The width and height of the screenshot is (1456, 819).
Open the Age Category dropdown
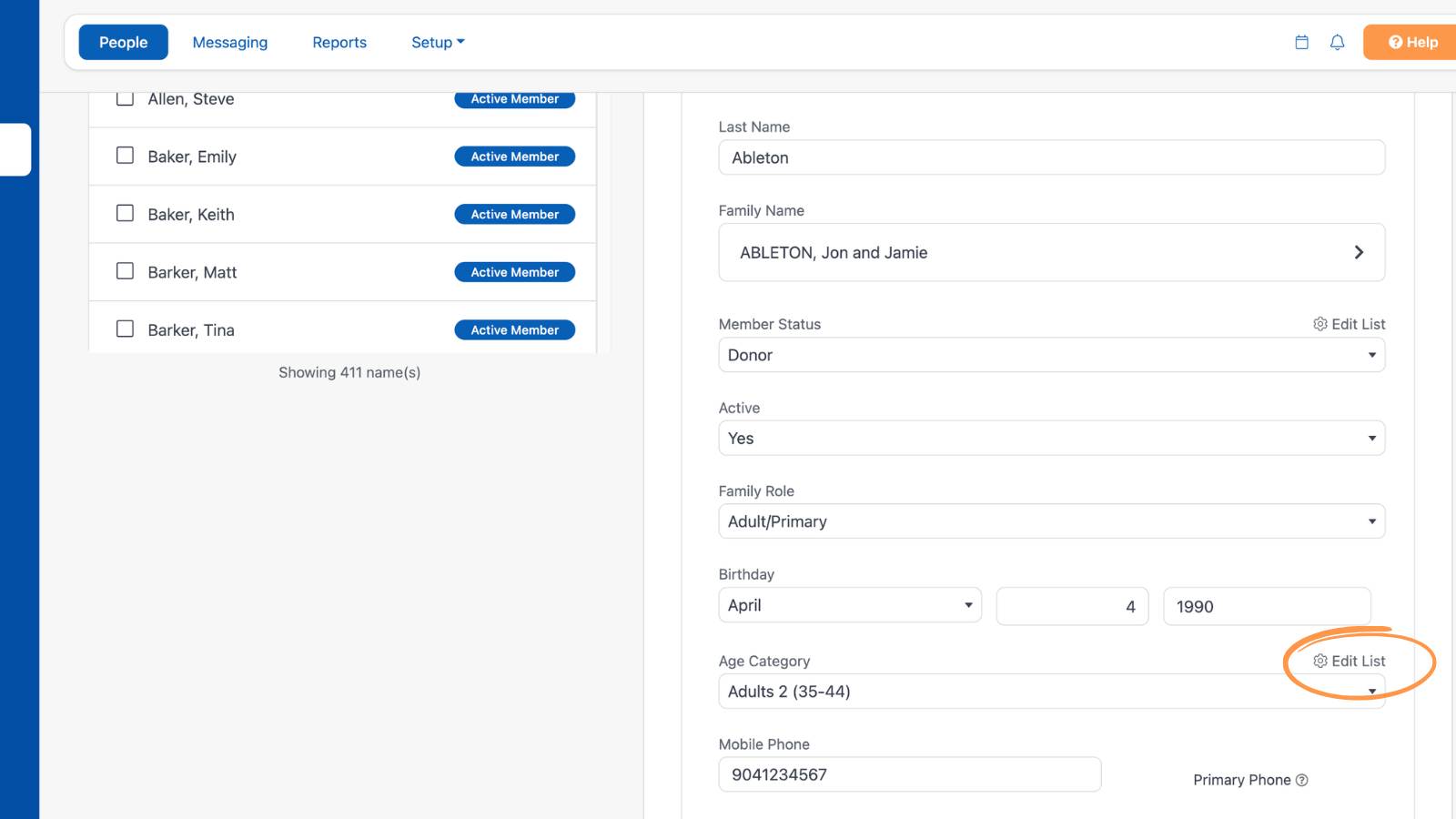point(1051,691)
